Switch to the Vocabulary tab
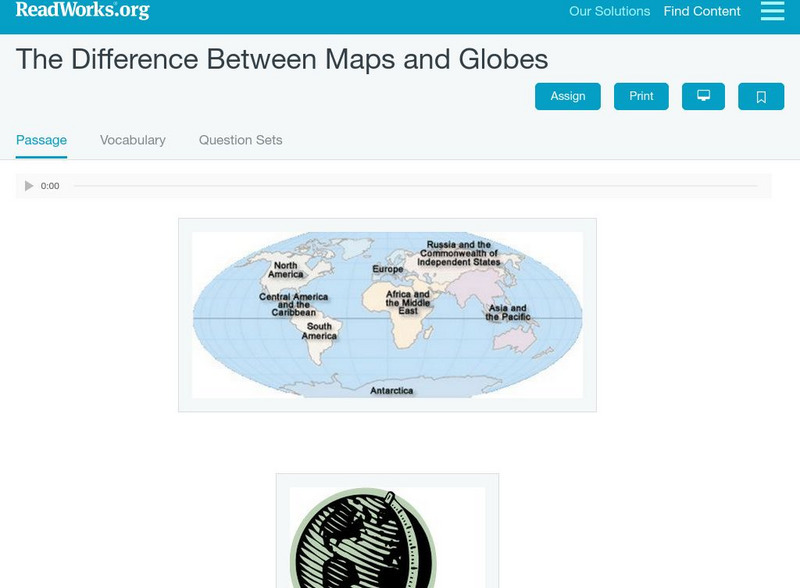The image size is (800, 588). click(x=133, y=140)
